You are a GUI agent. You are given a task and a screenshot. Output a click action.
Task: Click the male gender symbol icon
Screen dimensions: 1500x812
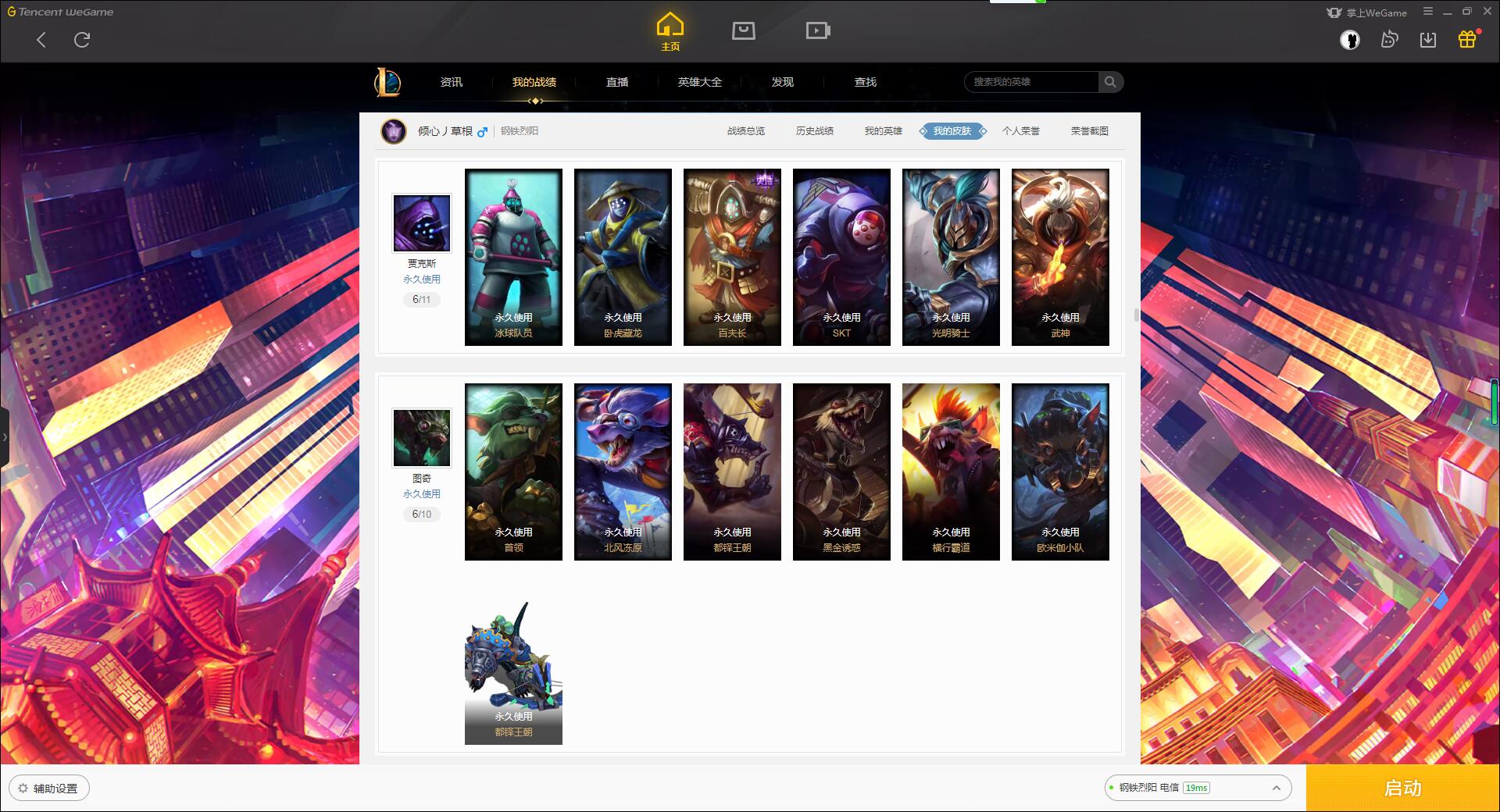coord(482,132)
